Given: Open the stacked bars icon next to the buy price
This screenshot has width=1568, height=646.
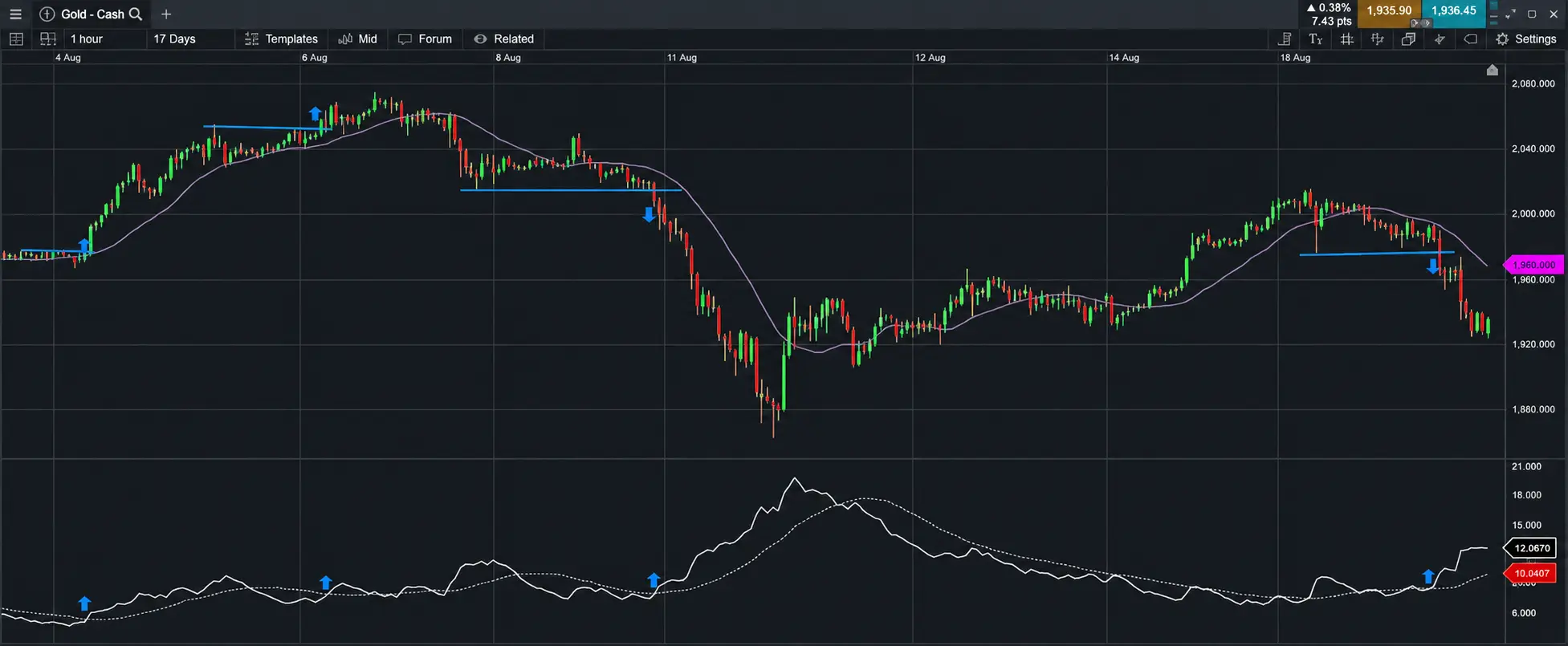Looking at the screenshot, I should coord(1493,14).
